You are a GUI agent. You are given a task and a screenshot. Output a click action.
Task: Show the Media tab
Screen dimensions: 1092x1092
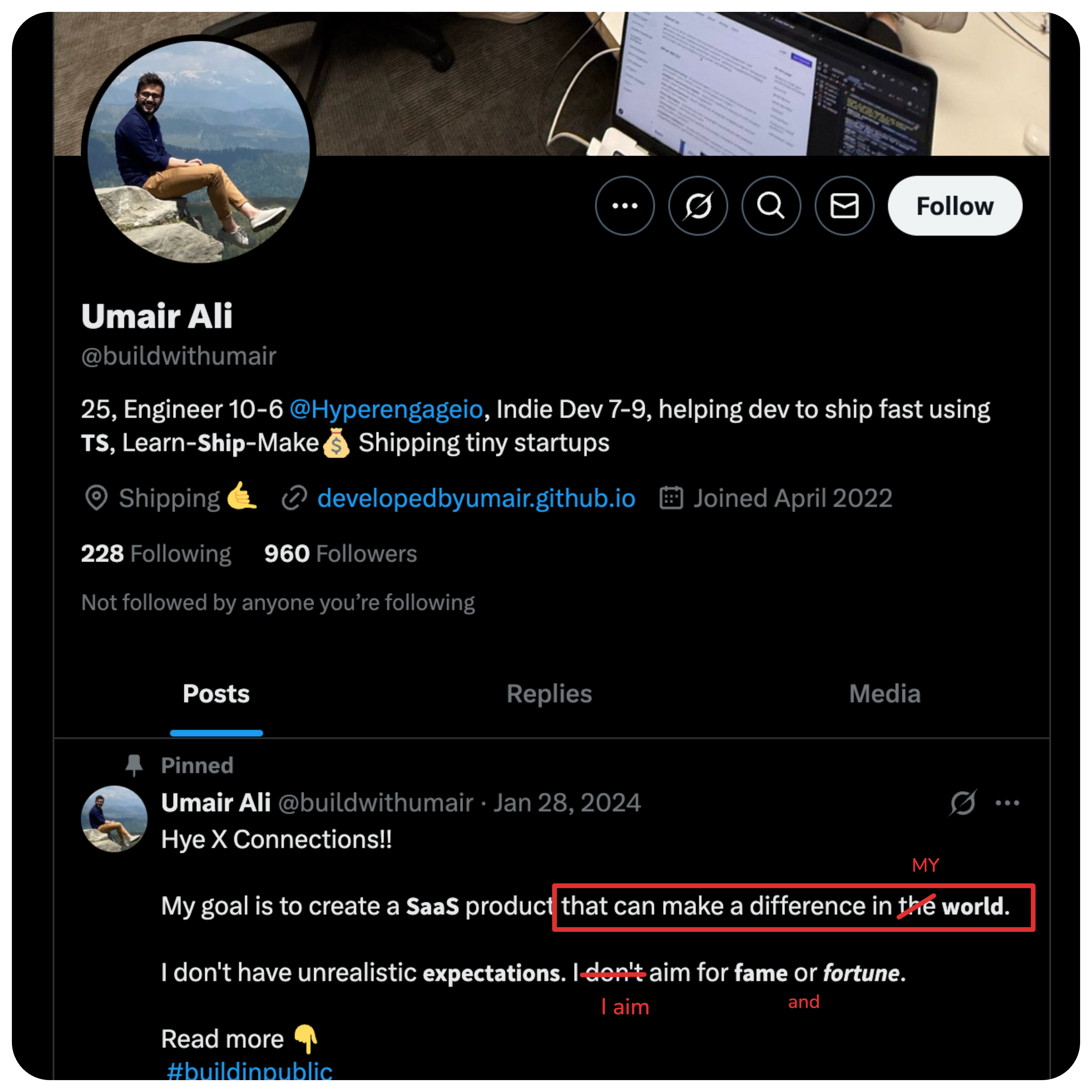(x=884, y=694)
